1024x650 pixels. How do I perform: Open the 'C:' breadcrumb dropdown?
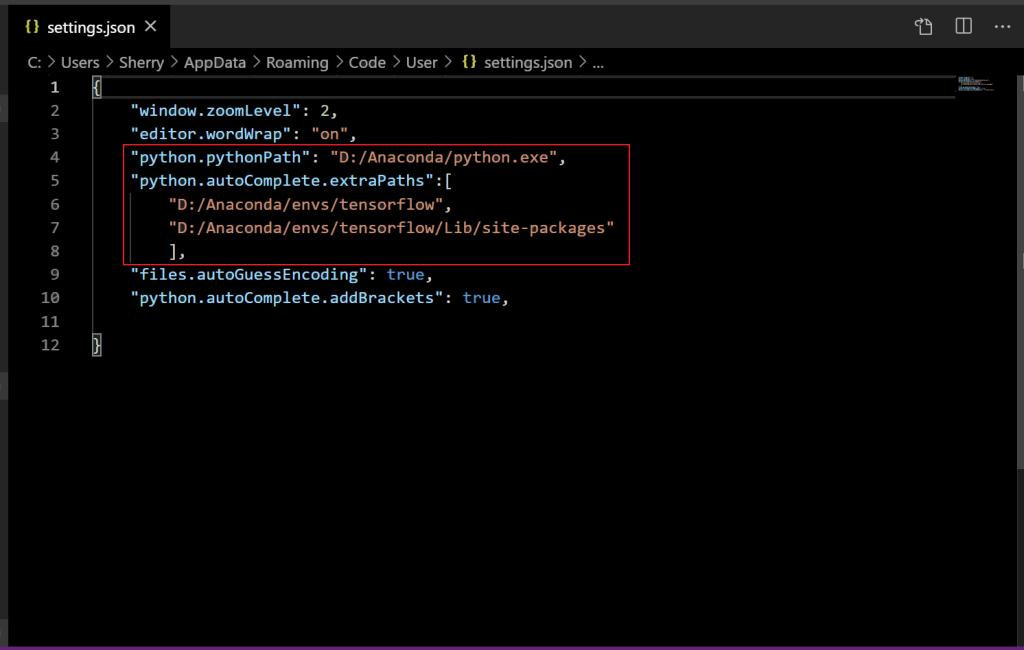33,62
